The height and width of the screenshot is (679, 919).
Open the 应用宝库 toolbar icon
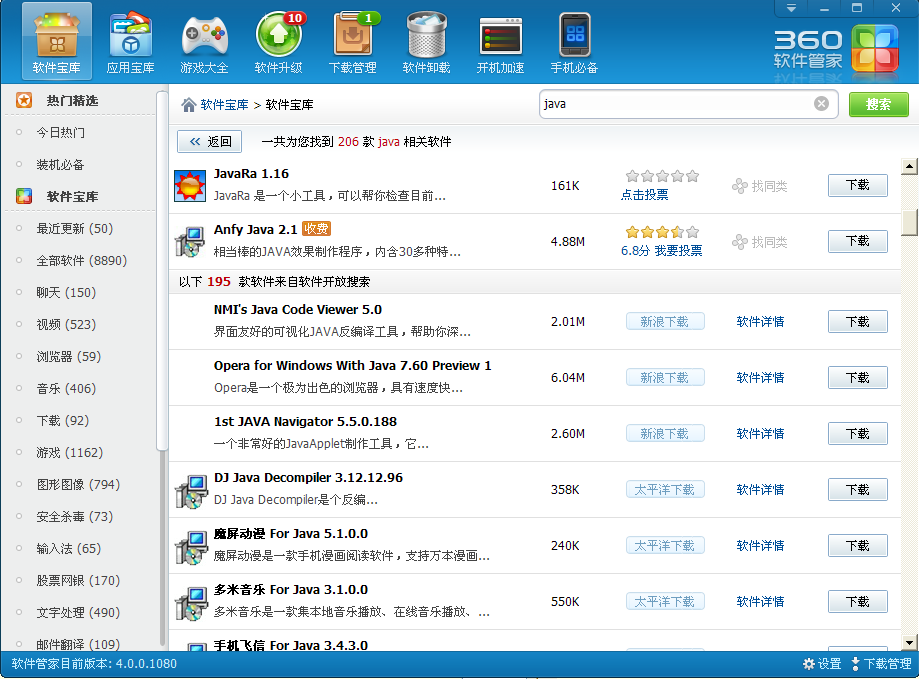(x=131, y=41)
